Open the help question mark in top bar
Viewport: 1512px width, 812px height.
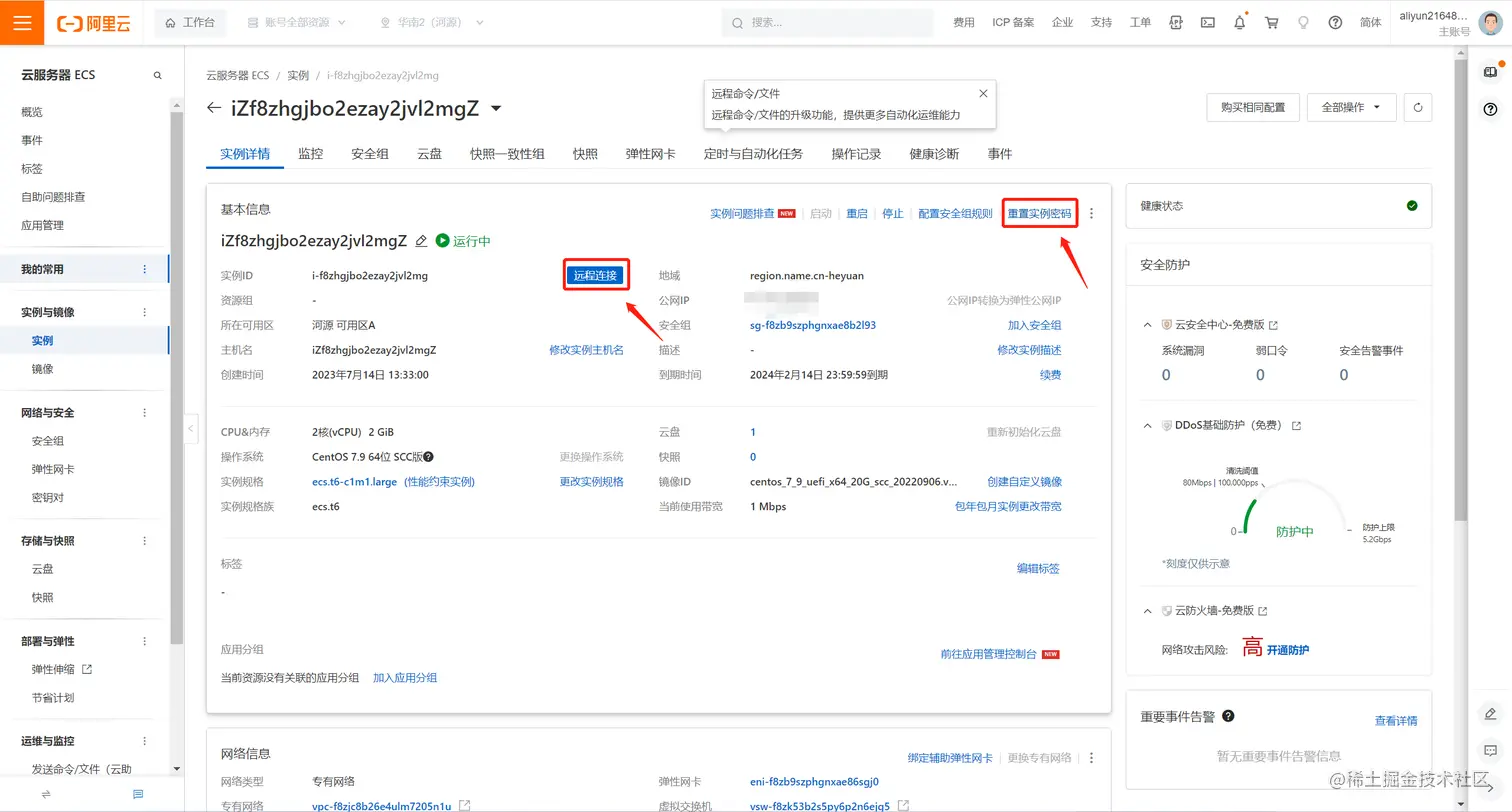[x=1335, y=22]
